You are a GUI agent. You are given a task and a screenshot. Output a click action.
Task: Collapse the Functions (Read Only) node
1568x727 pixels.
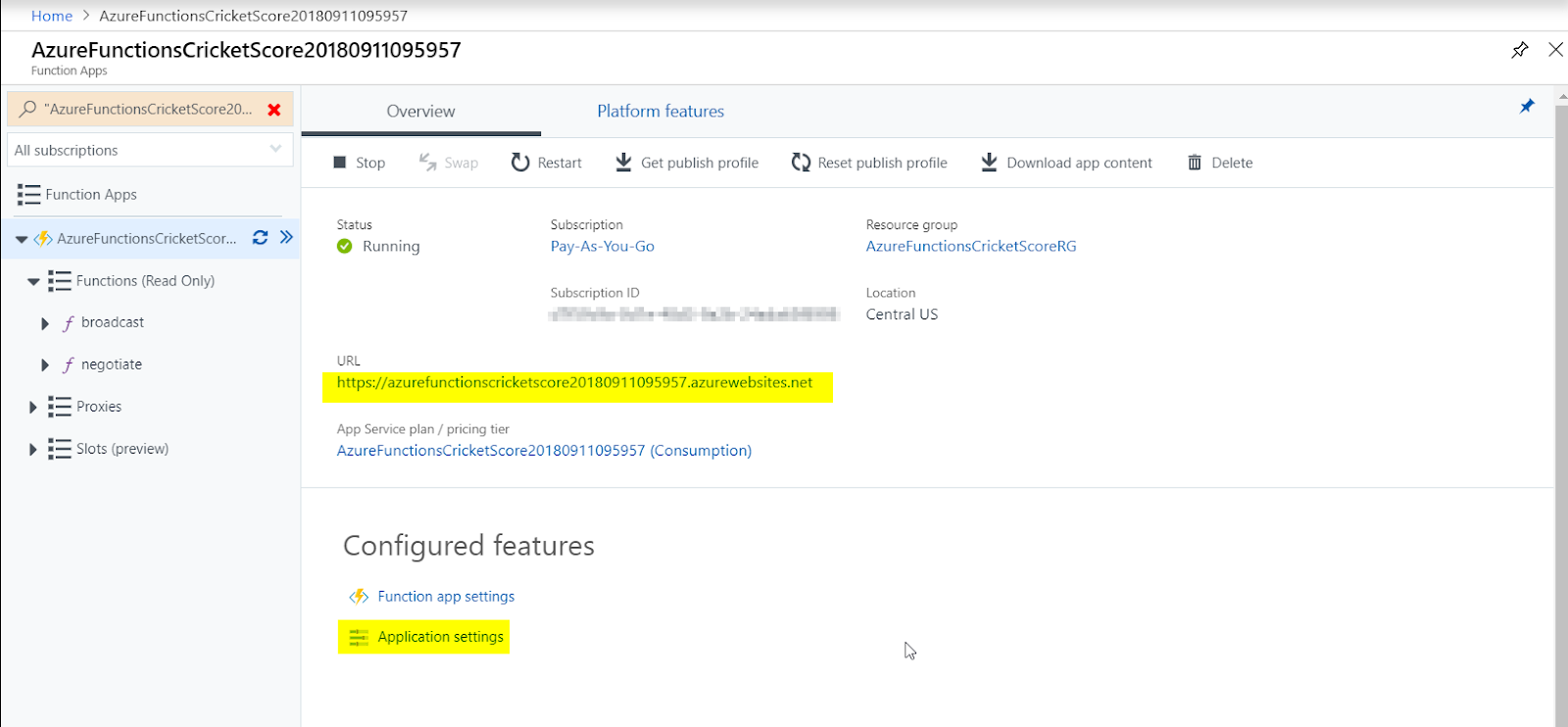coord(33,282)
